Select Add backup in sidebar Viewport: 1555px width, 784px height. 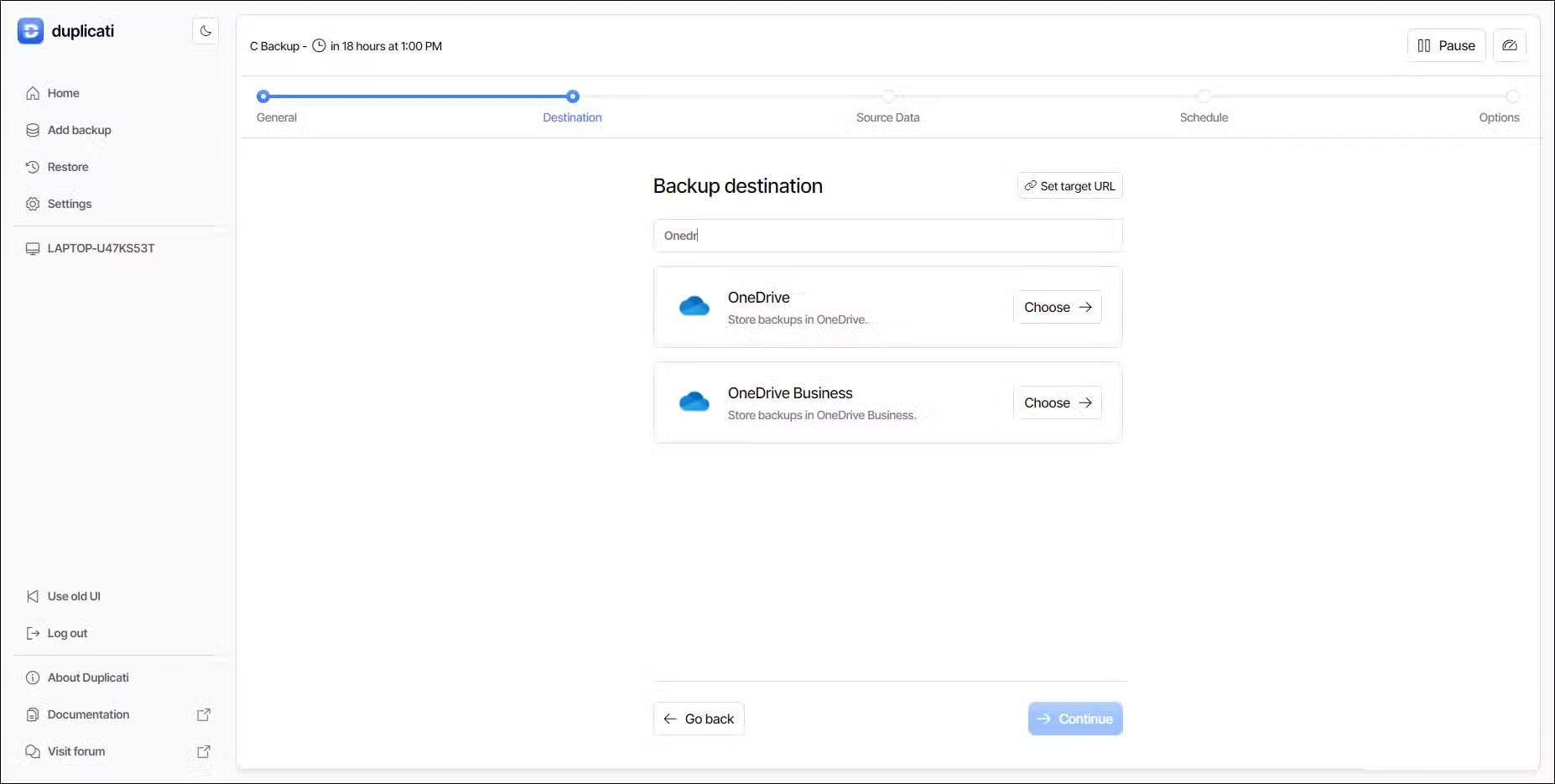(79, 130)
